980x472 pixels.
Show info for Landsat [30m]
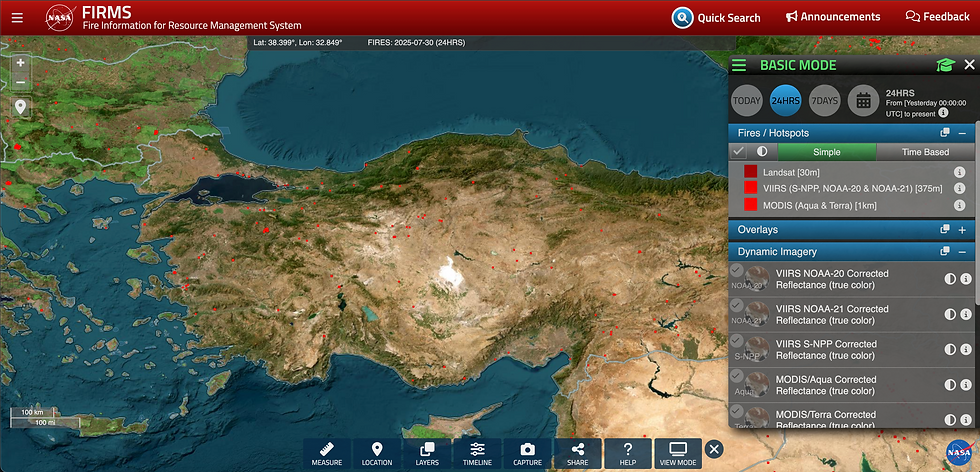pos(959,172)
